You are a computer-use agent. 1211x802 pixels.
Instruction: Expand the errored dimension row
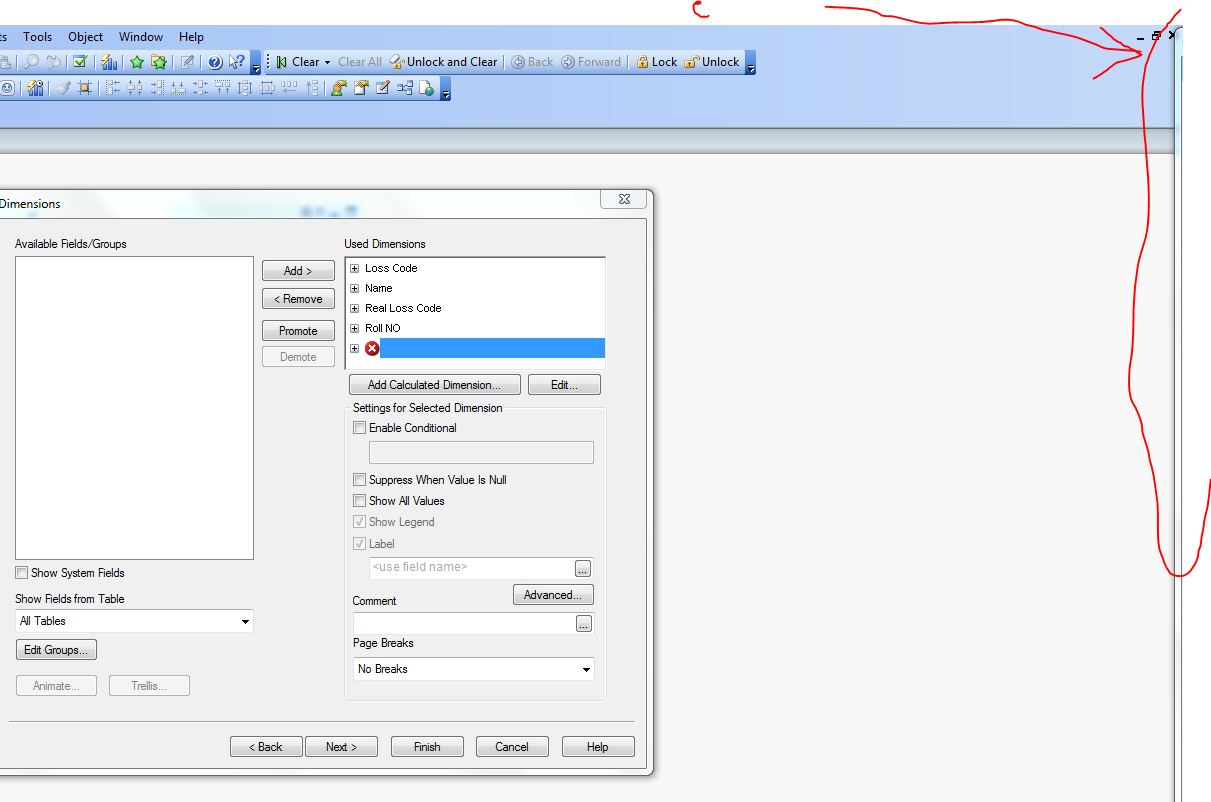[x=354, y=348]
